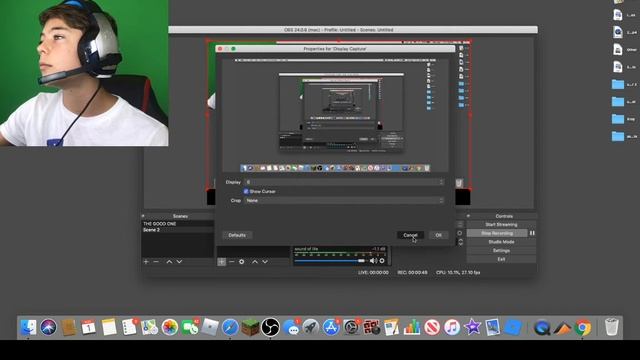Open News from the Dock
This screenshot has height=360, width=640.
pyautogui.click(x=432, y=327)
